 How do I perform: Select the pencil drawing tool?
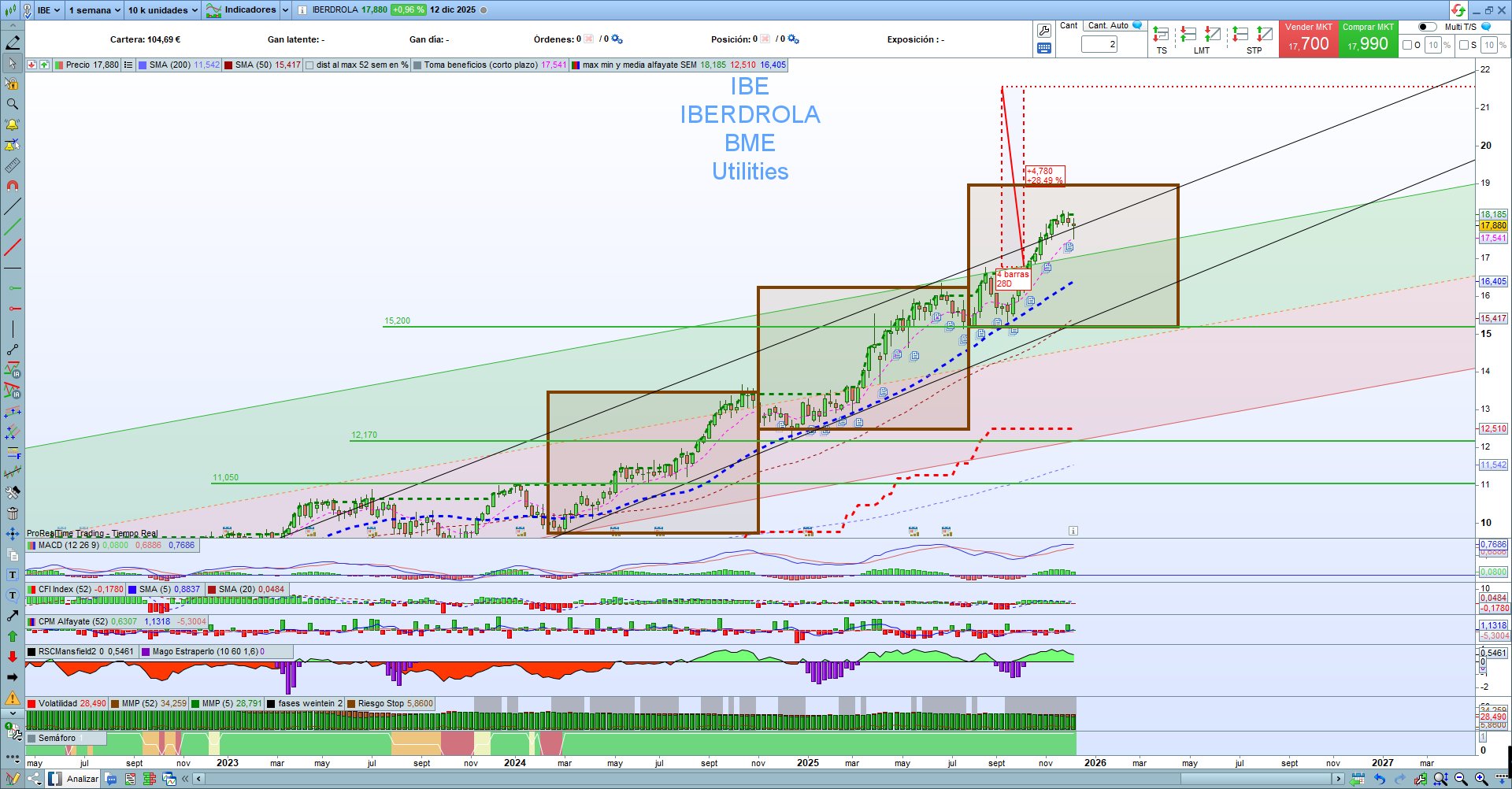coord(13,43)
